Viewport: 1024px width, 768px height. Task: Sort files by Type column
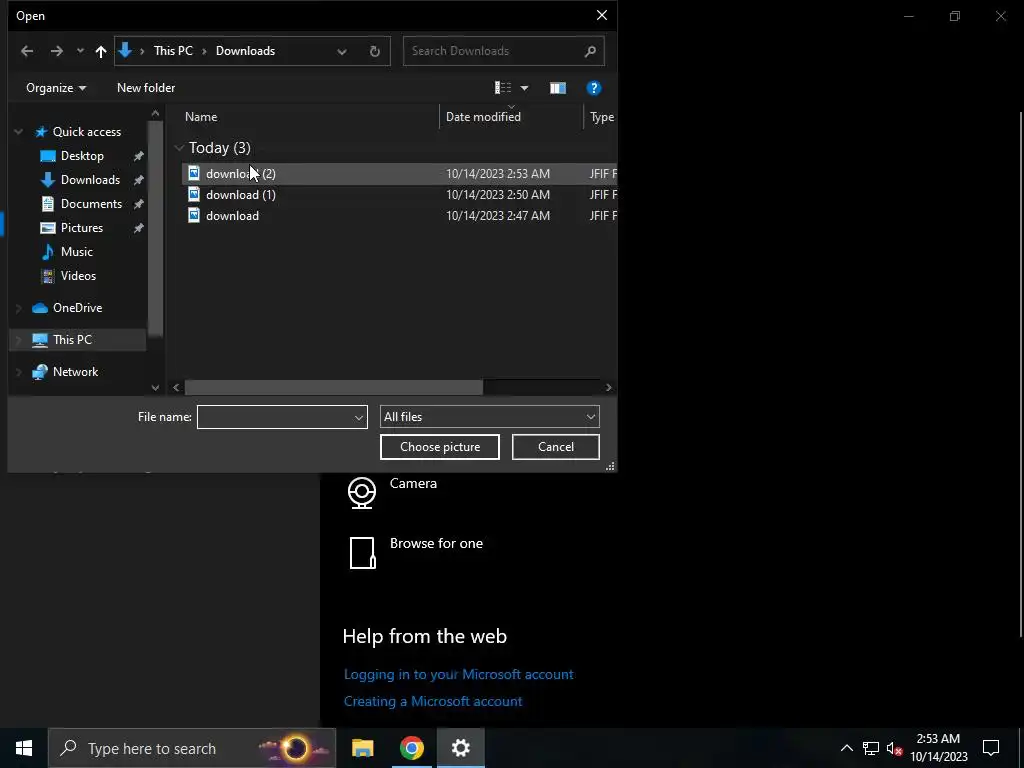(x=601, y=117)
